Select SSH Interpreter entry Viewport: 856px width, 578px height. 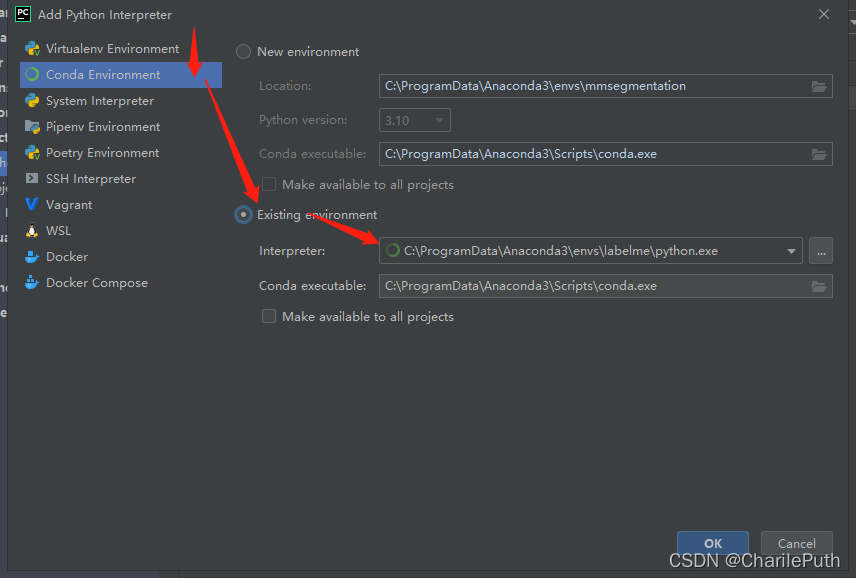click(121, 178)
